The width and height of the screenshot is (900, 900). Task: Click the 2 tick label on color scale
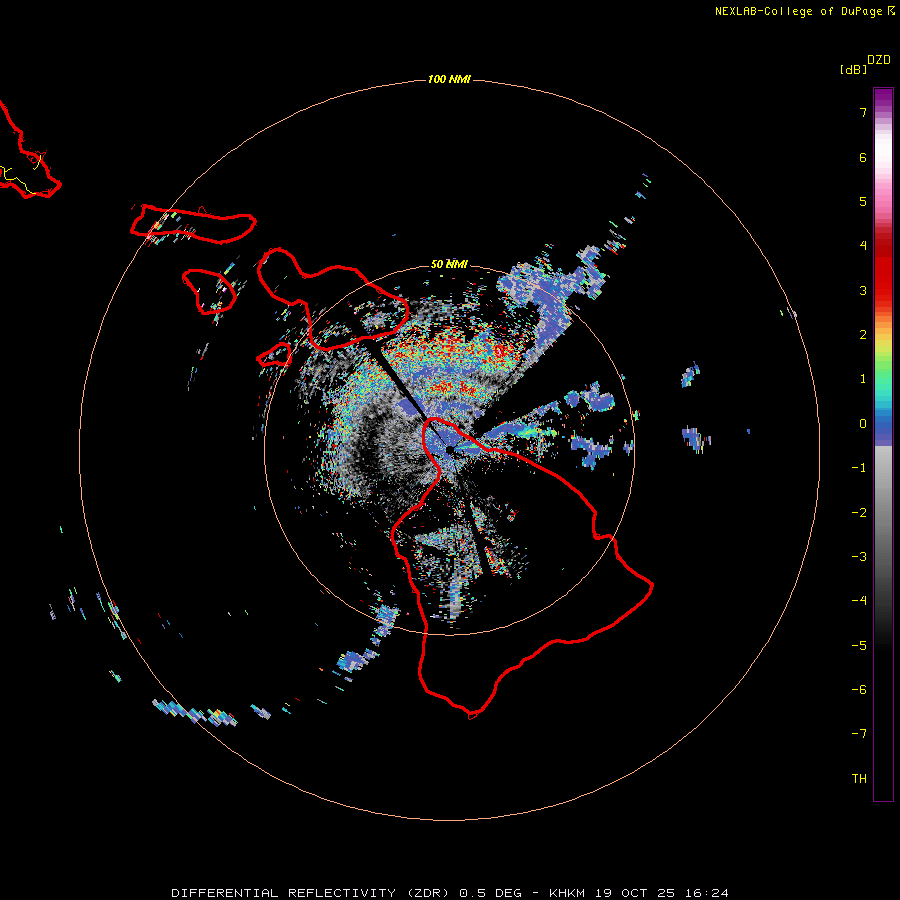(863, 335)
